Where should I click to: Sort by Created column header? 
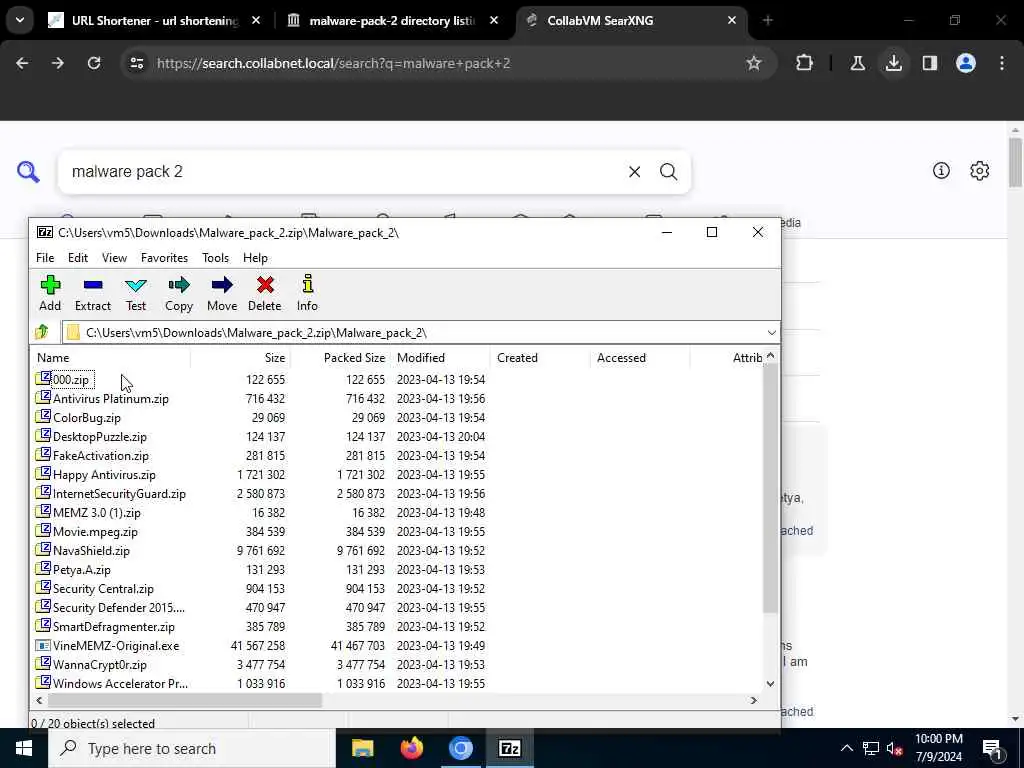[540, 358]
